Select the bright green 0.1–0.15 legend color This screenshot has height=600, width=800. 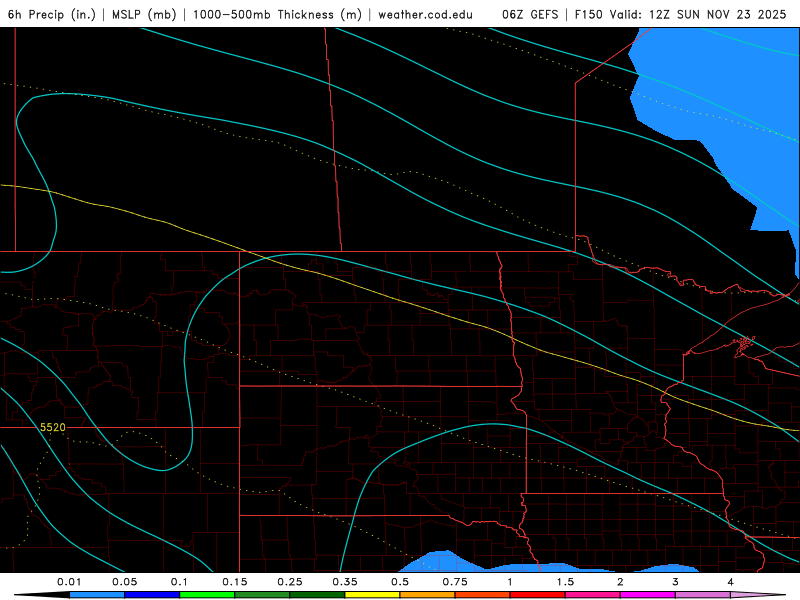(207, 595)
